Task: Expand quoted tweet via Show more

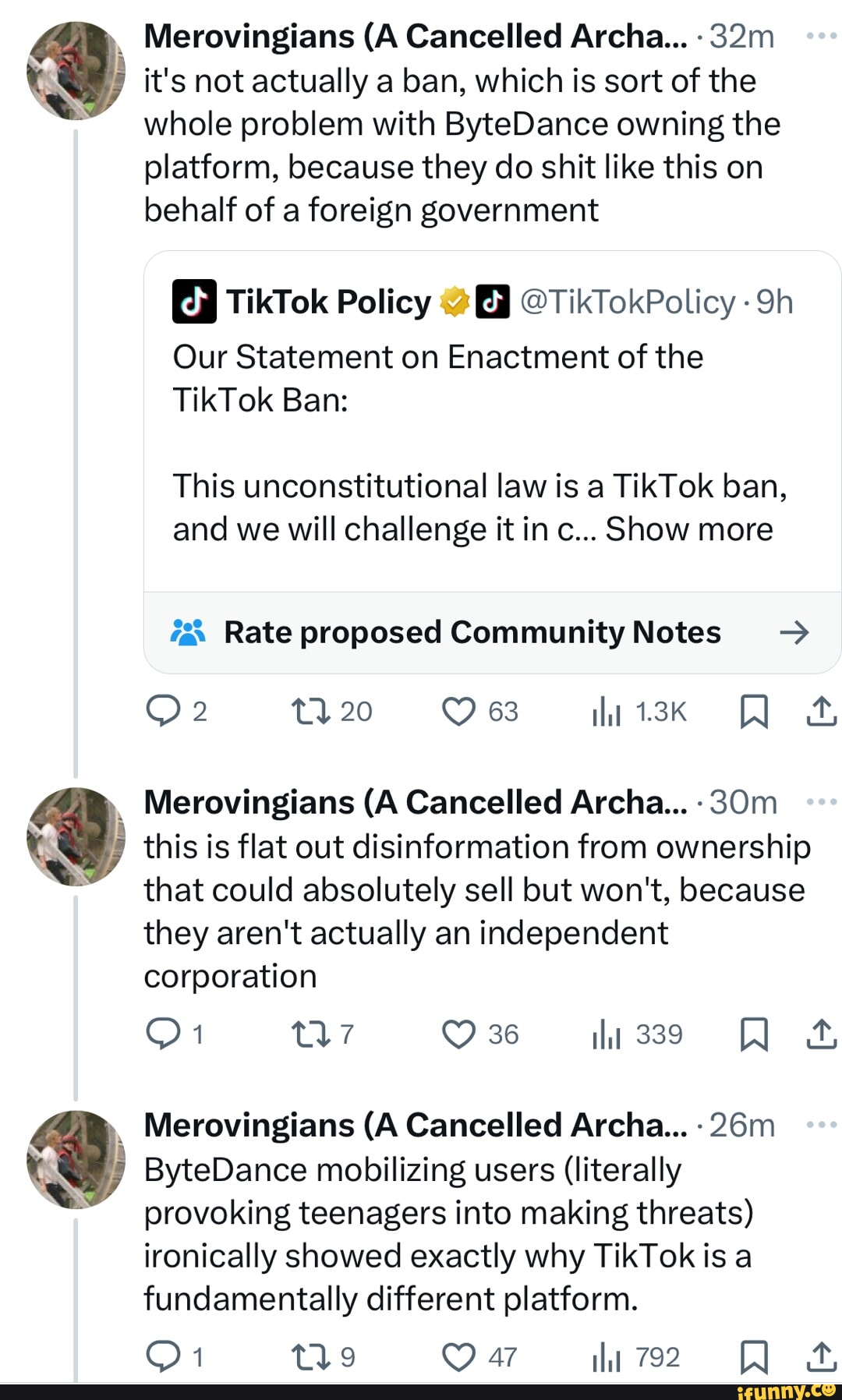Action: [689, 529]
